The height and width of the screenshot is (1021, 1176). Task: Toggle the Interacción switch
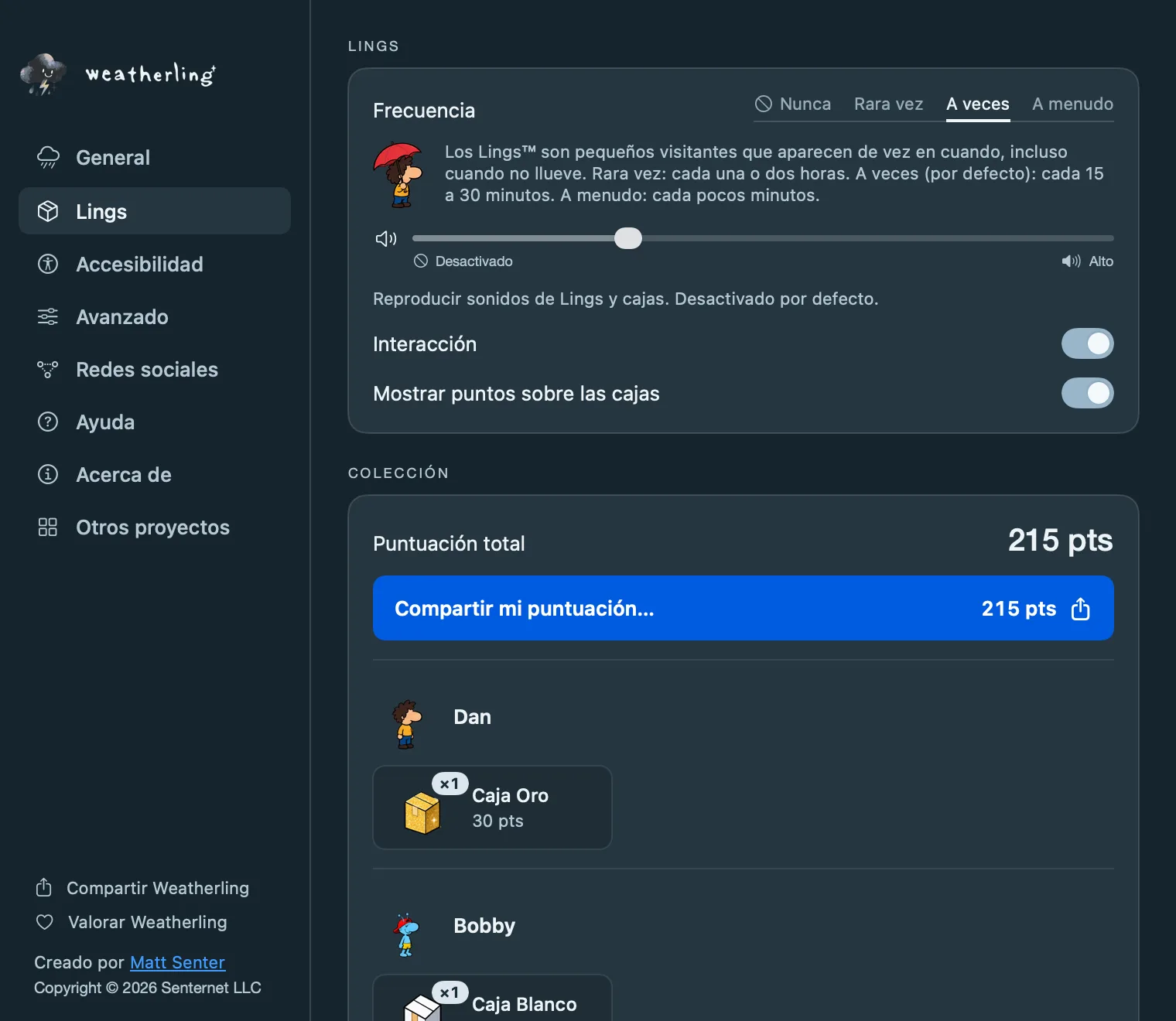pyautogui.click(x=1087, y=343)
